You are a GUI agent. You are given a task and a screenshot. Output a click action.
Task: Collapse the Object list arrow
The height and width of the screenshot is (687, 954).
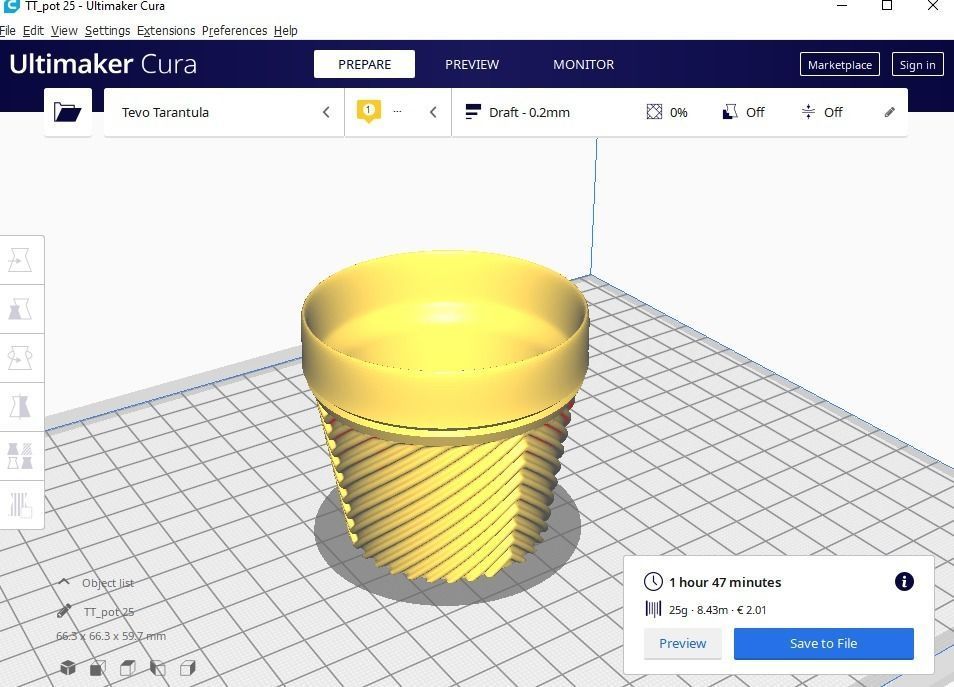[x=64, y=582]
